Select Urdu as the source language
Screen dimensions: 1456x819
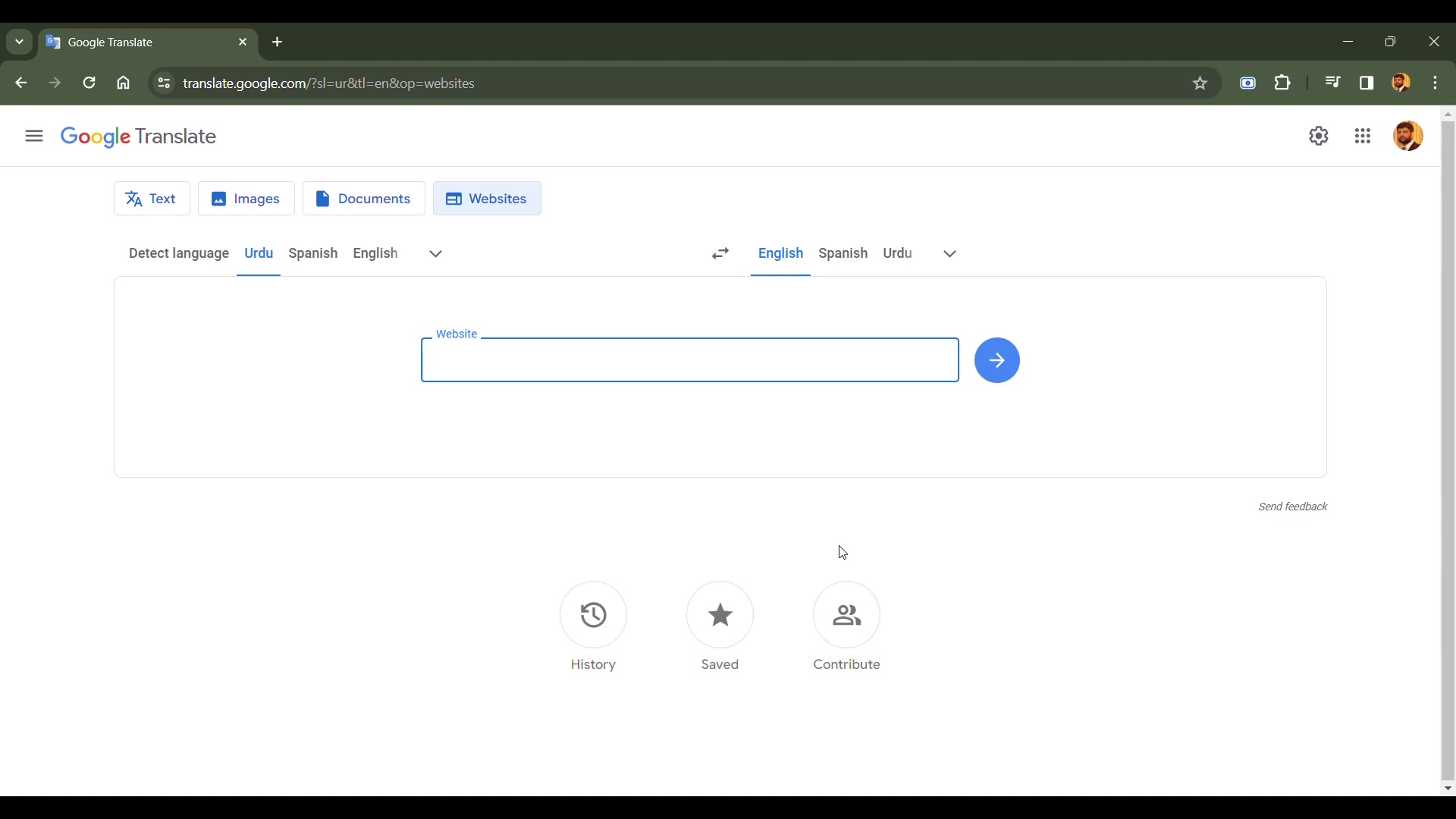pyautogui.click(x=259, y=253)
